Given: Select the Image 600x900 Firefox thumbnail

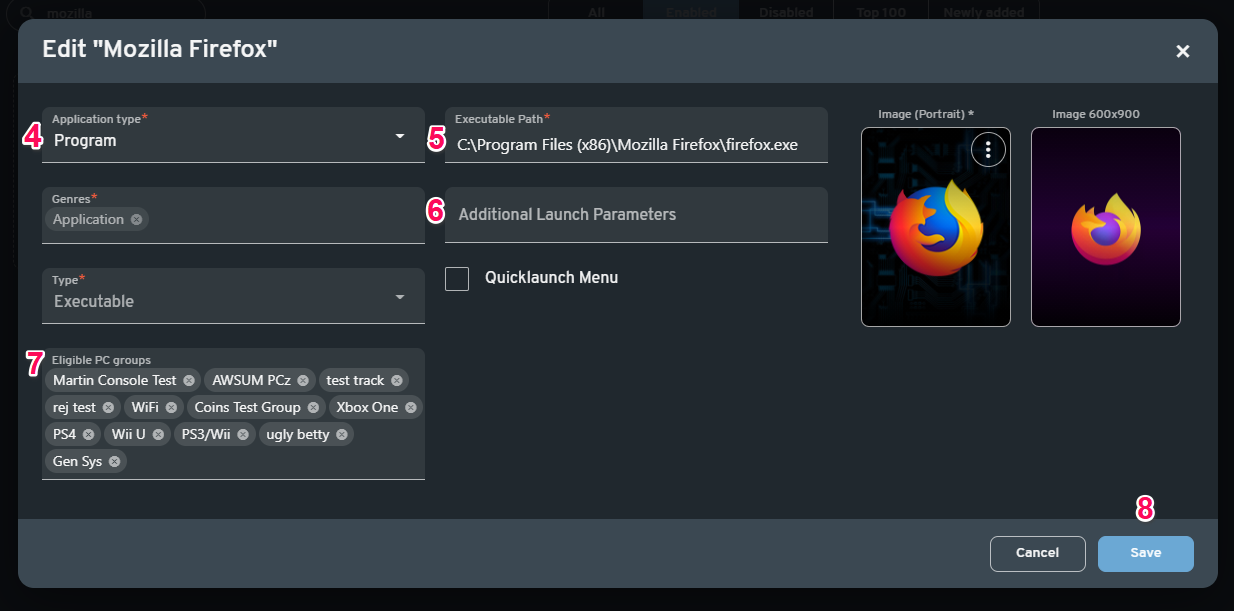Looking at the screenshot, I should point(1106,227).
